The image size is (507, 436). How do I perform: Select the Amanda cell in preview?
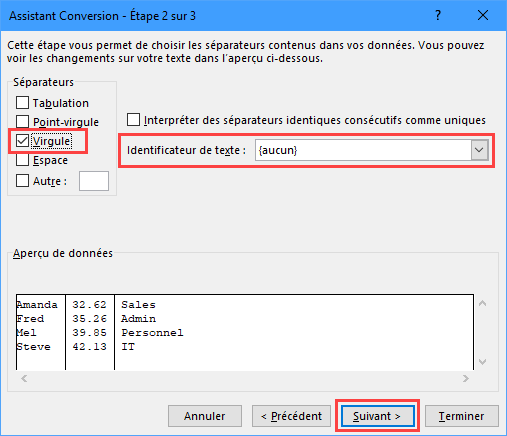pos(37,305)
